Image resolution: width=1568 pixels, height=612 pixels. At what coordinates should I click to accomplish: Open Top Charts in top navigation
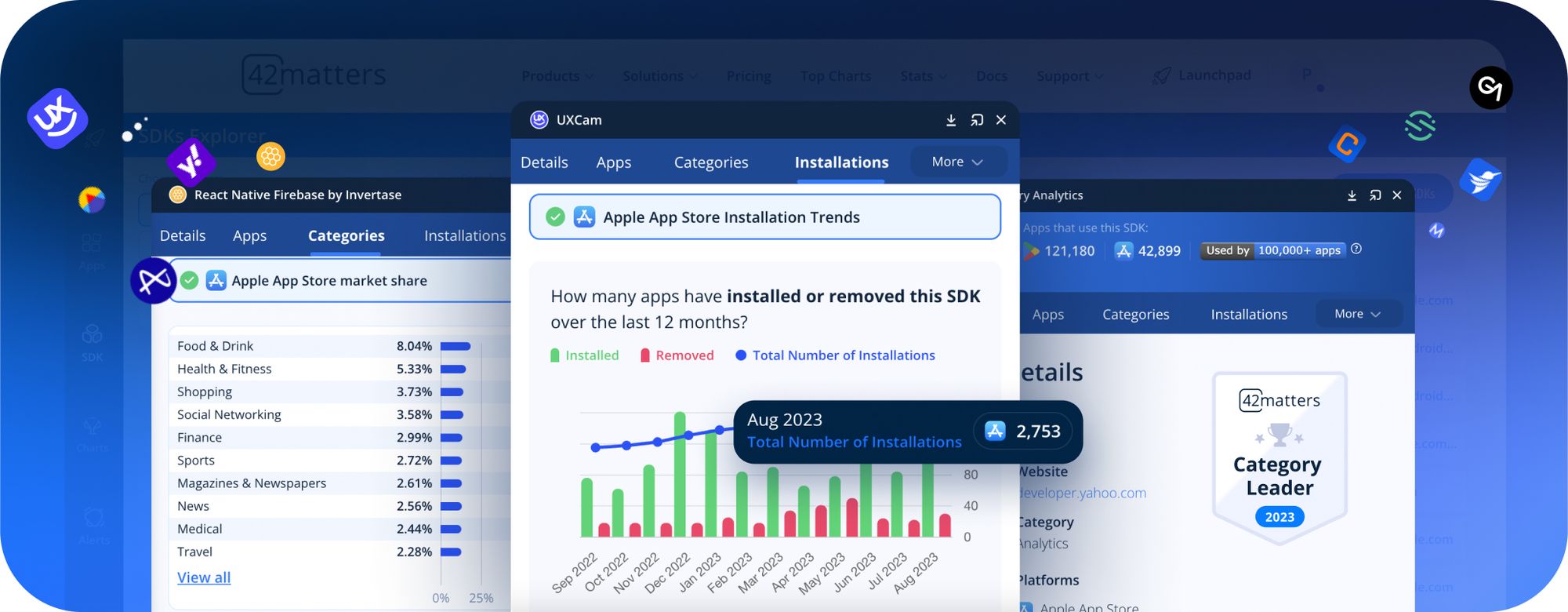[836, 76]
